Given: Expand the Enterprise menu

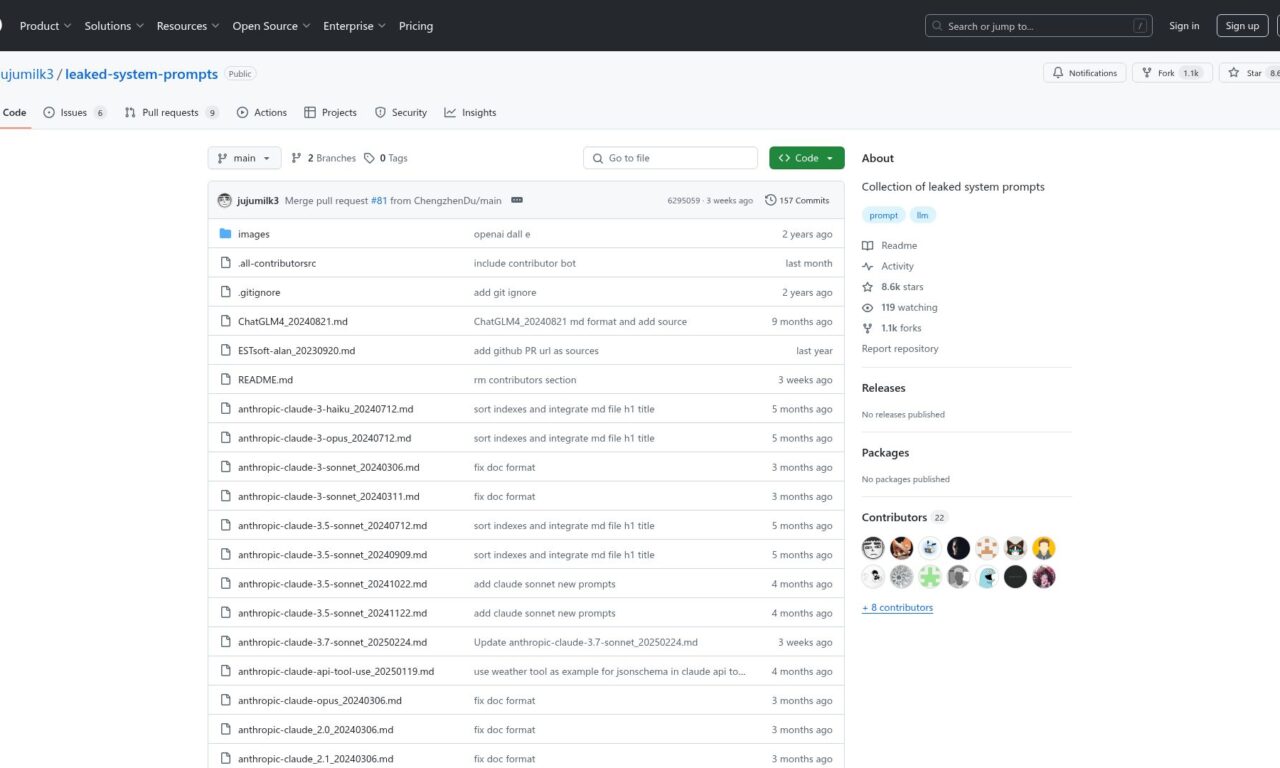Looking at the screenshot, I should point(354,26).
